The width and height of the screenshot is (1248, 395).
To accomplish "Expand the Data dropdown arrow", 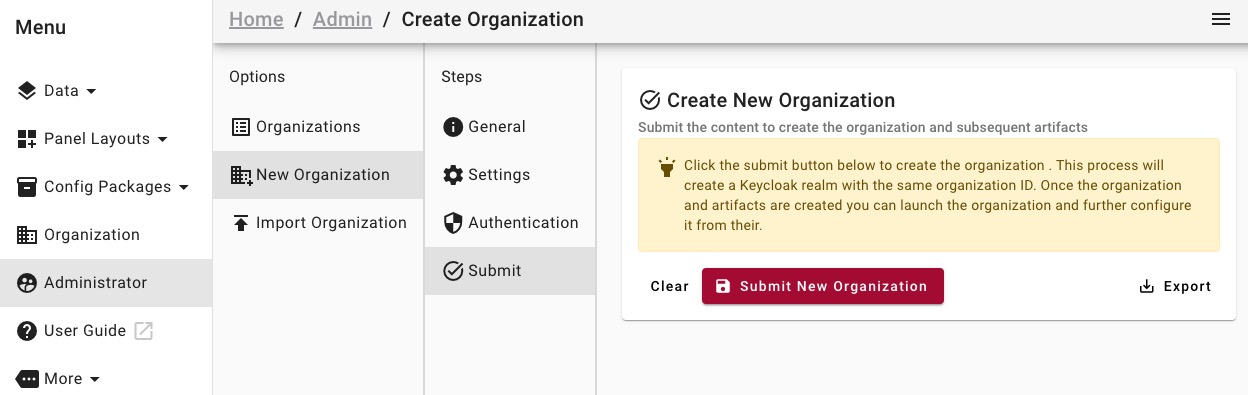I will pyautogui.click(x=92, y=91).
